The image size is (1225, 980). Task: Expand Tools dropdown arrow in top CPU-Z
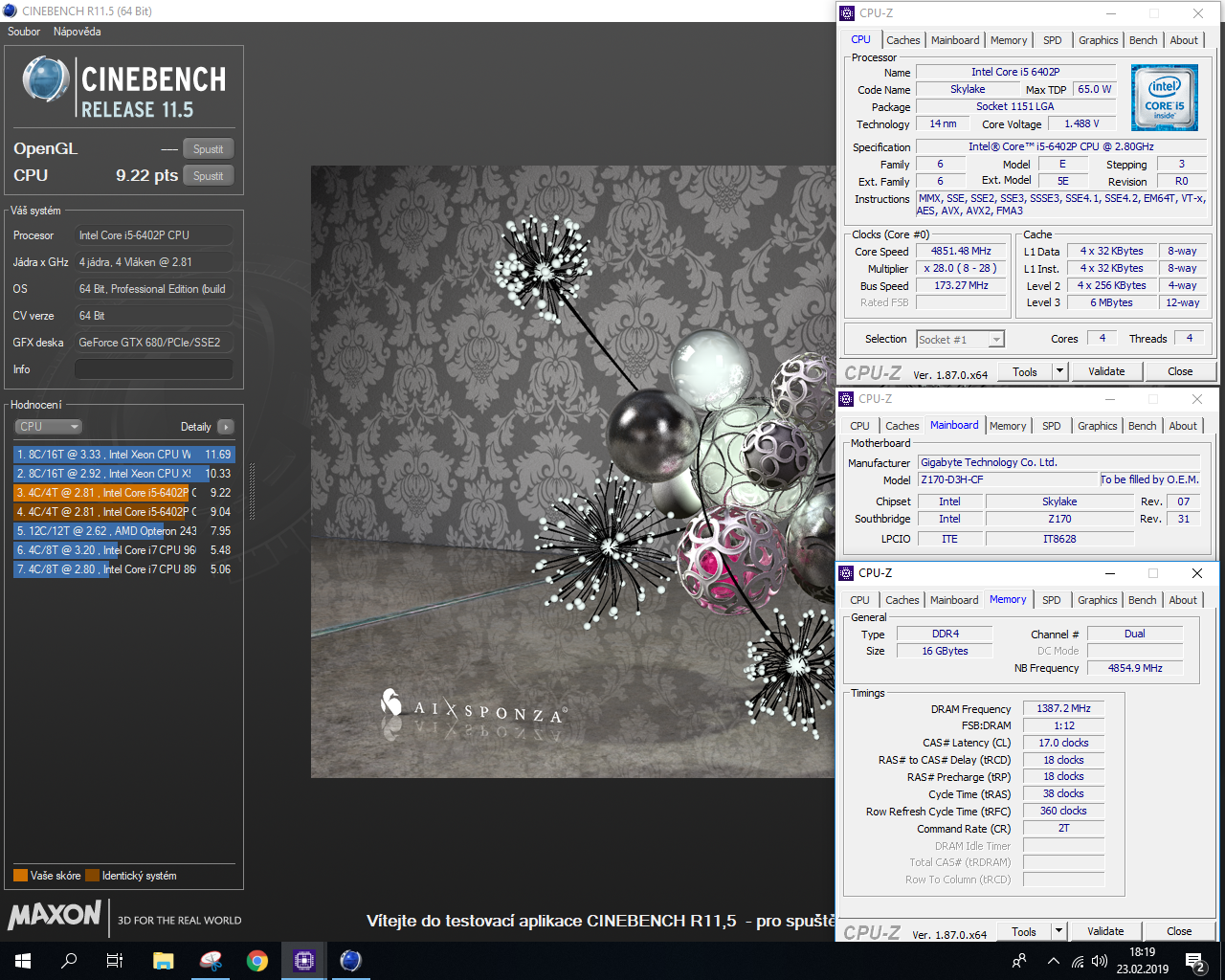(x=1059, y=371)
